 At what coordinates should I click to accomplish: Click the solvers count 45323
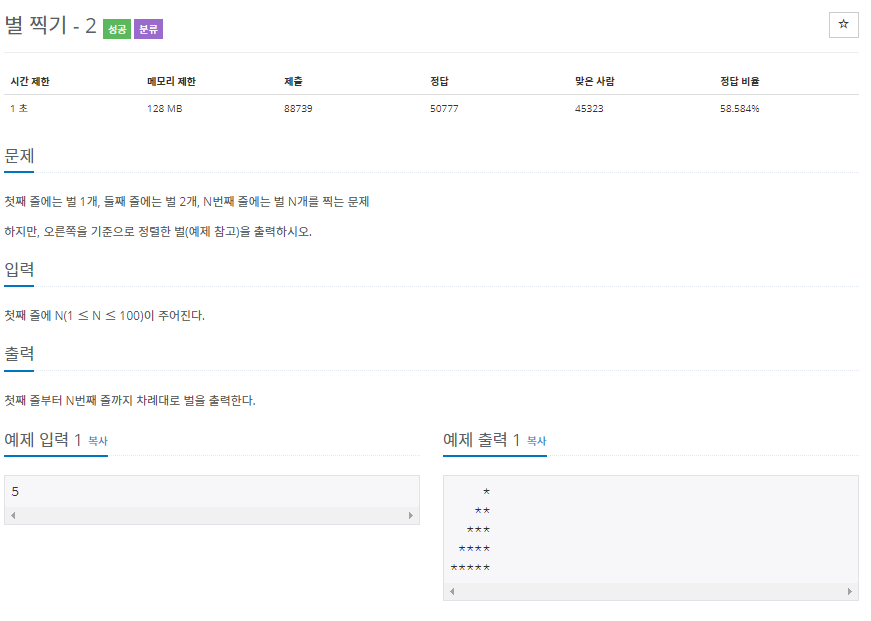point(589,108)
